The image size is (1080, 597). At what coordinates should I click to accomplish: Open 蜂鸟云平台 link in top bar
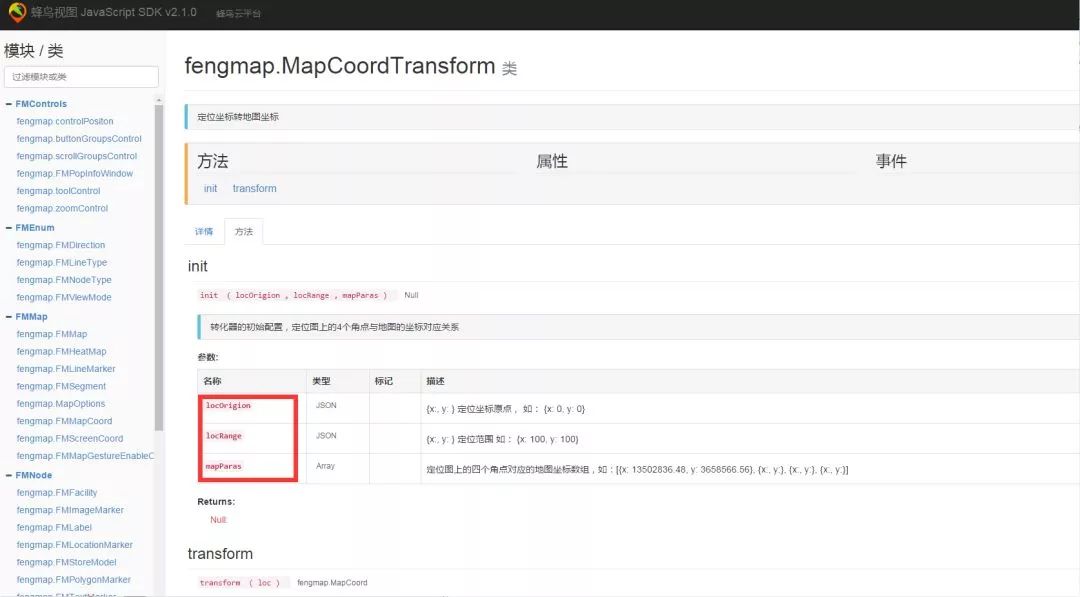(238, 14)
